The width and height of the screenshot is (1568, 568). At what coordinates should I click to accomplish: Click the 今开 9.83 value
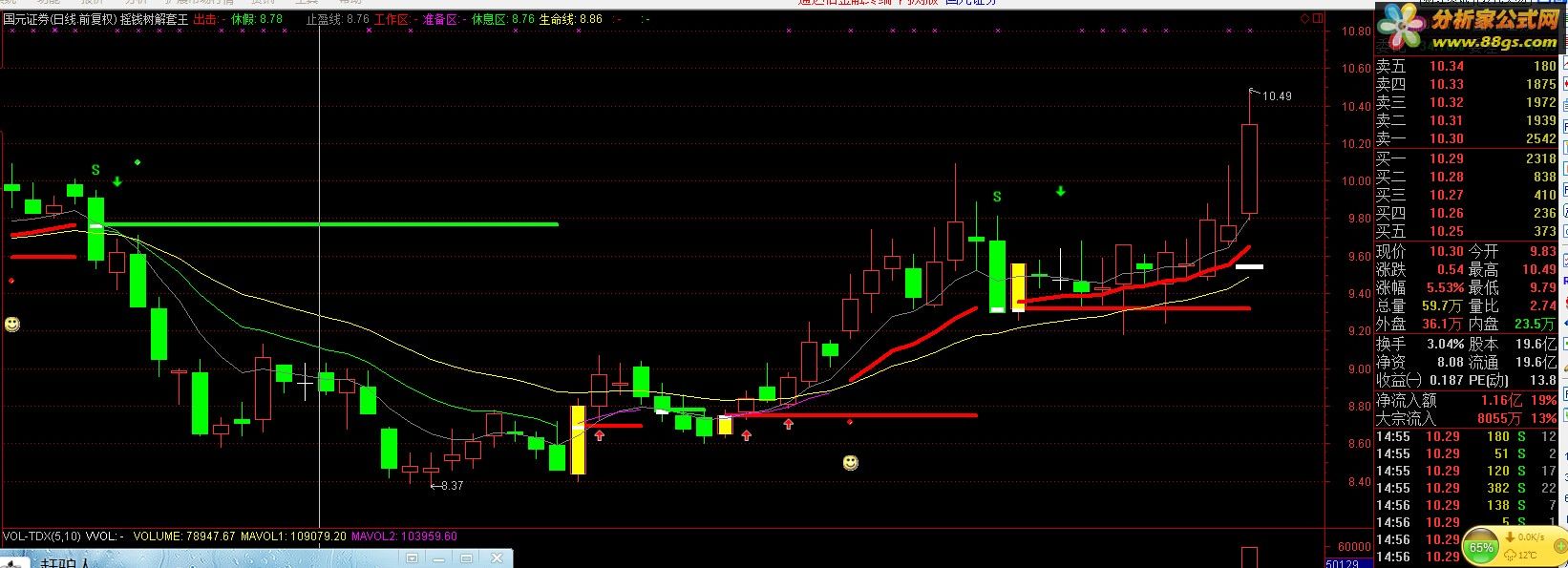coord(1543,251)
